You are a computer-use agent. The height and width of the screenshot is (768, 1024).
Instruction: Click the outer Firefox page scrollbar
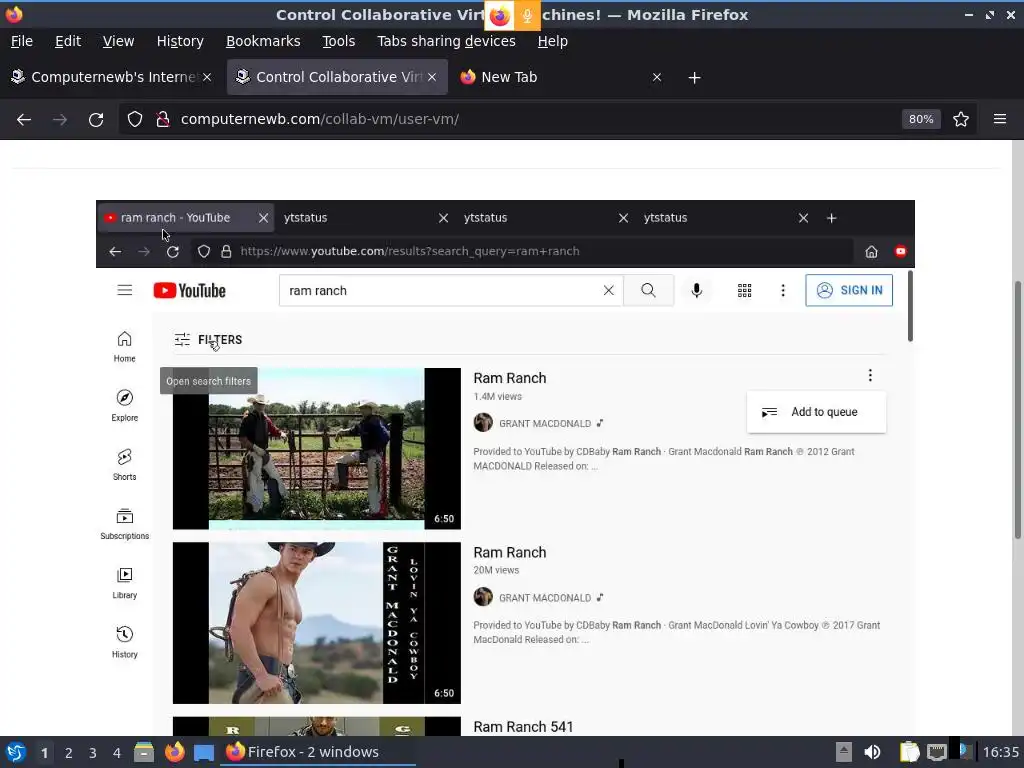[1017, 409]
